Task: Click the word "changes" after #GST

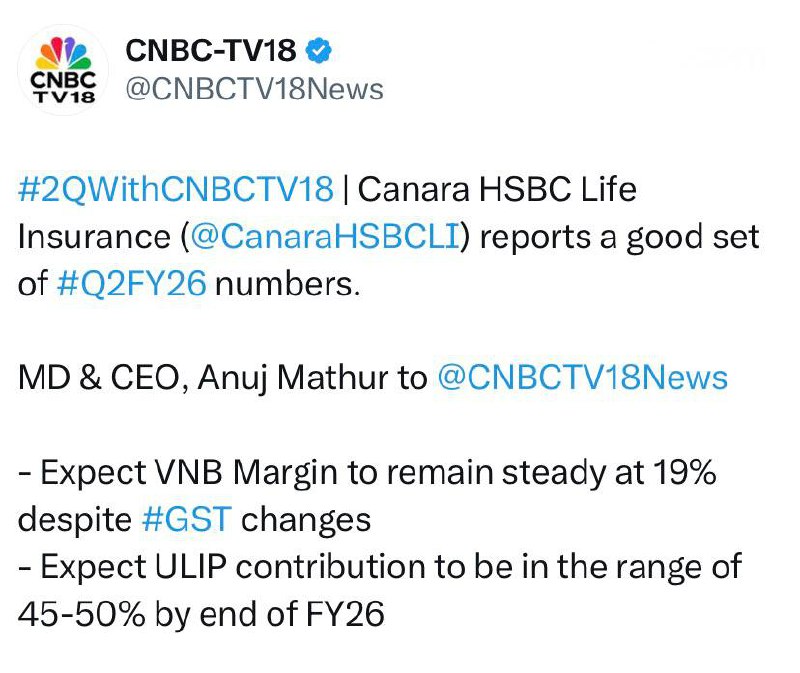Action: click(x=307, y=520)
